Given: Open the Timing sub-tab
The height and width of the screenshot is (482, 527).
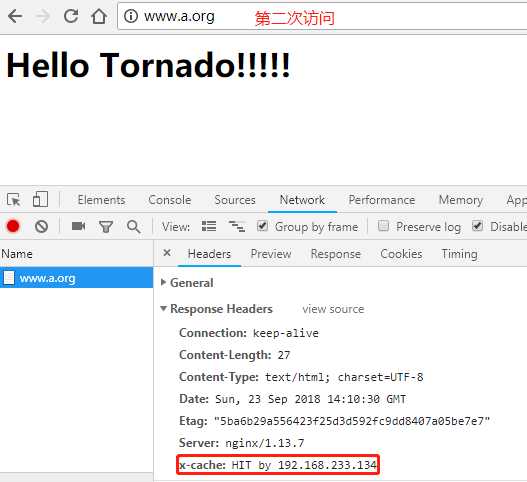Looking at the screenshot, I should [459, 254].
